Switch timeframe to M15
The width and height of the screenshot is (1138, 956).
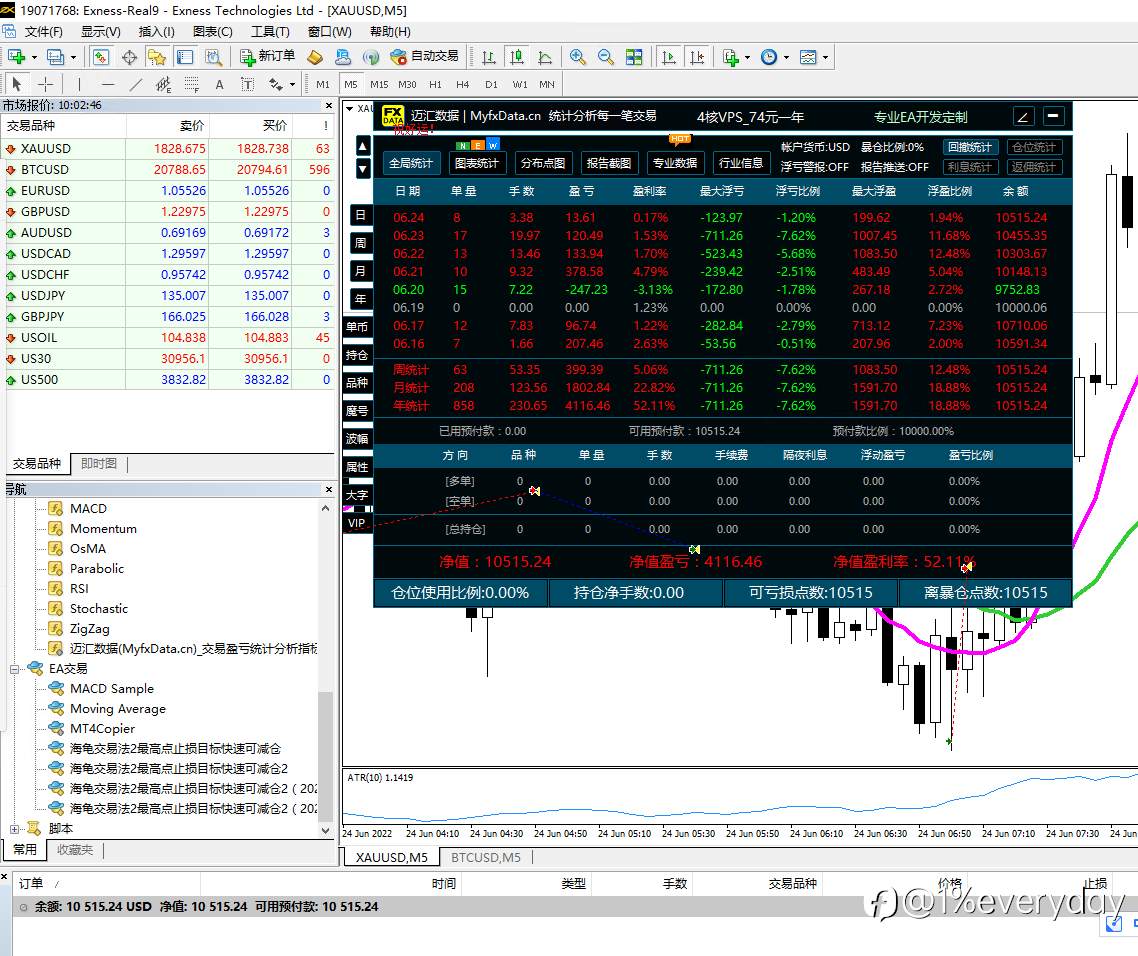379,84
